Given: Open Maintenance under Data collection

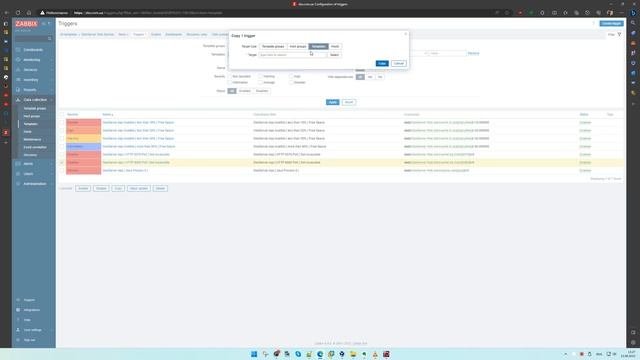Looking at the screenshot, I should click(32, 140).
